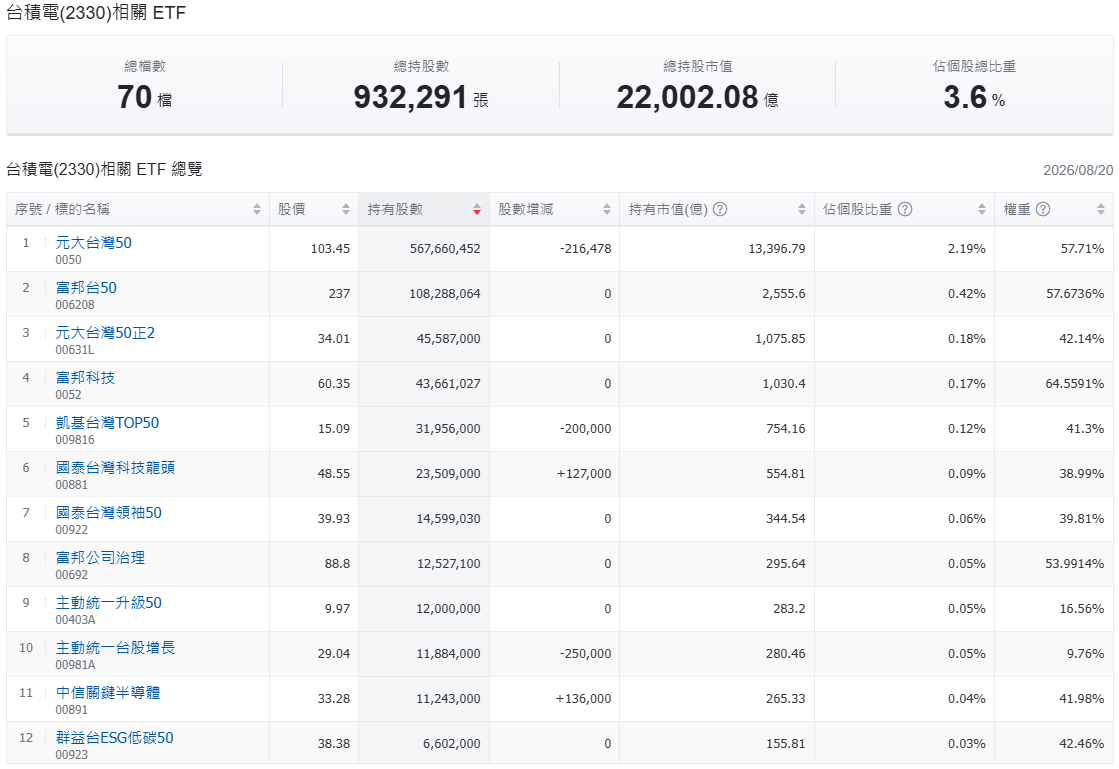Screen dimensions: 1119x769
Task: Click the holdings value 567,660,452
Action: coord(445,248)
